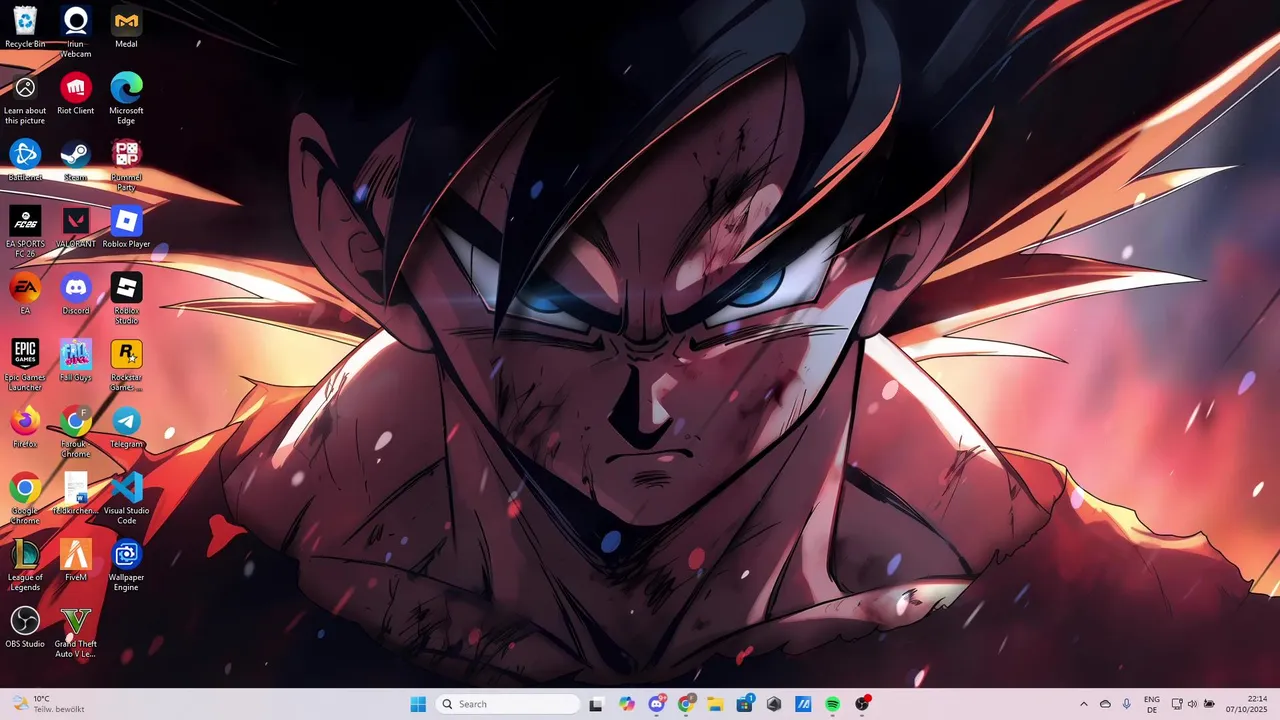Select the Roblox Player desktop shortcut
Image resolution: width=1280 pixels, height=720 pixels.
point(126,227)
